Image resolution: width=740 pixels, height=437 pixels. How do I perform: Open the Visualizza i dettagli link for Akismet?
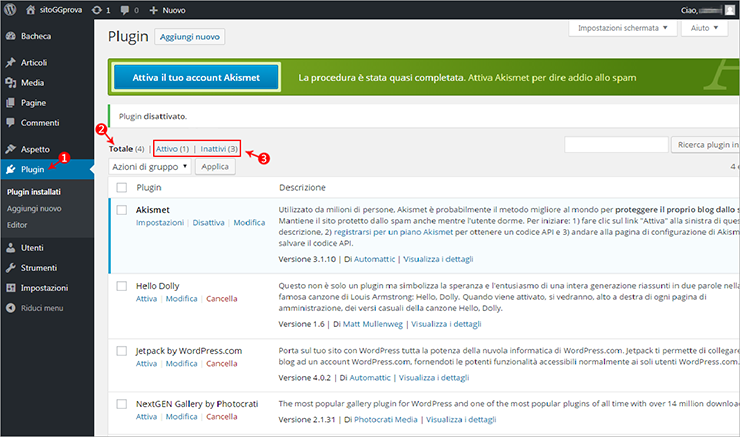pyautogui.click(x=438, y=259)
